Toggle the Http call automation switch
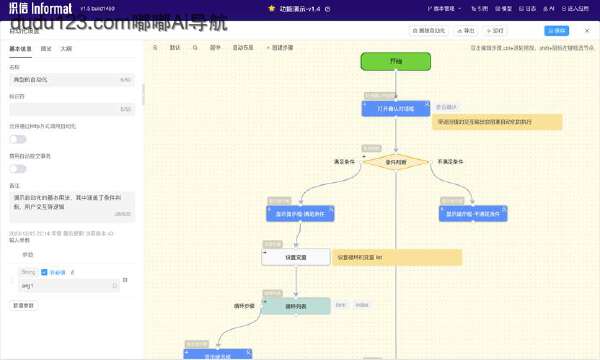The width and height of the screenshot is (600, 360). (18, 139)
